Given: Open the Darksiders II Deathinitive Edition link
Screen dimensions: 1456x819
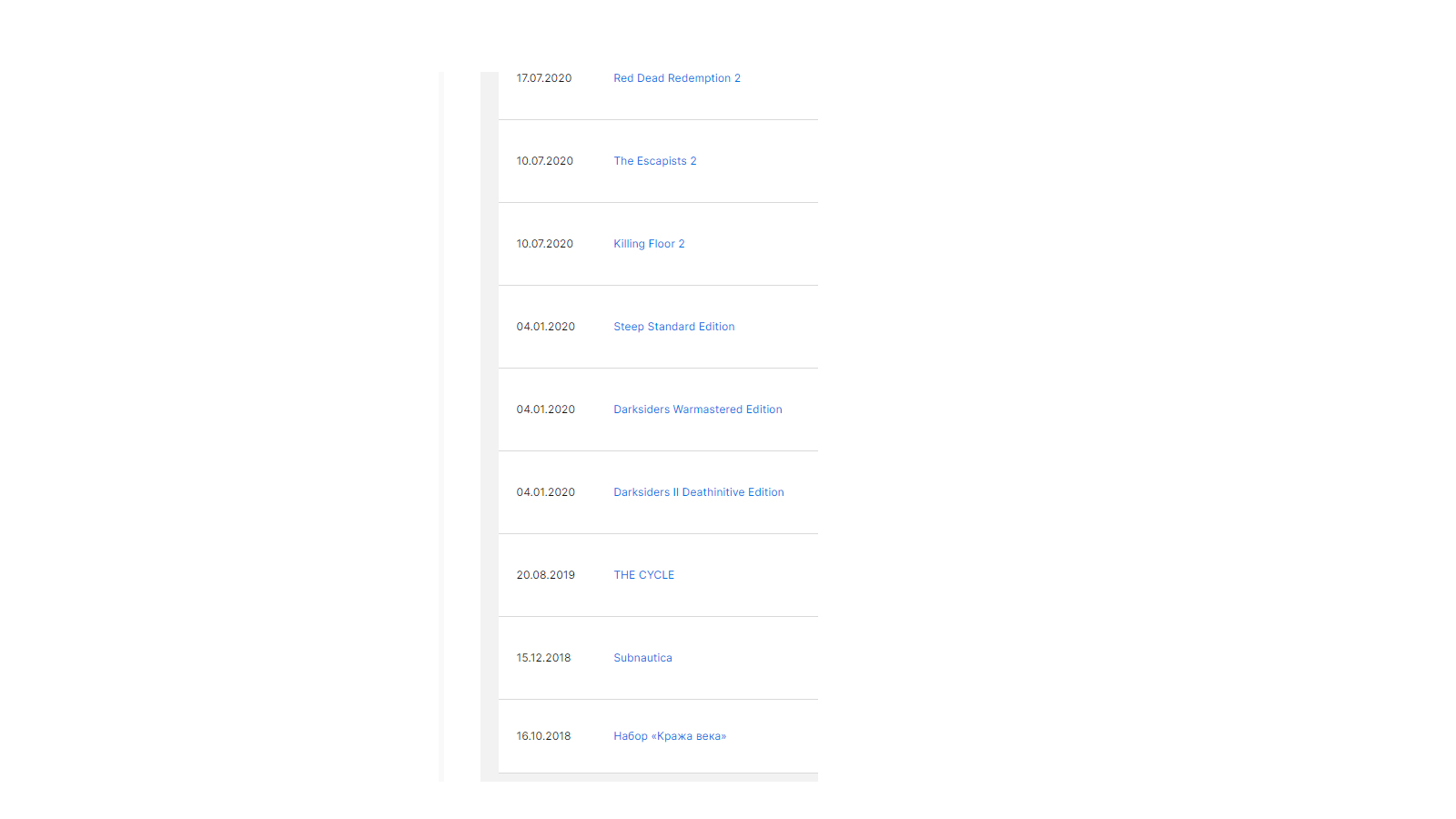Looking at the screenshot, I should pyautogui.click(x=699, y=492).
